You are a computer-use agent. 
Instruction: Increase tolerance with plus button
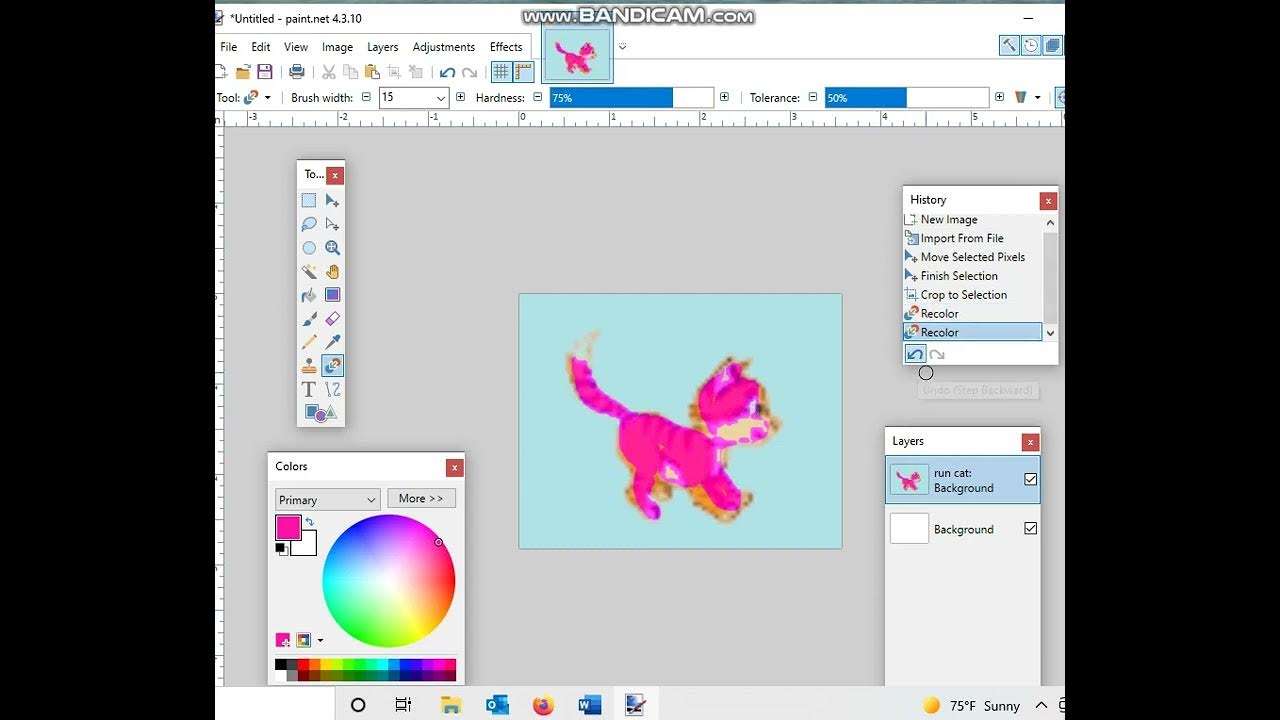point(999,97)
